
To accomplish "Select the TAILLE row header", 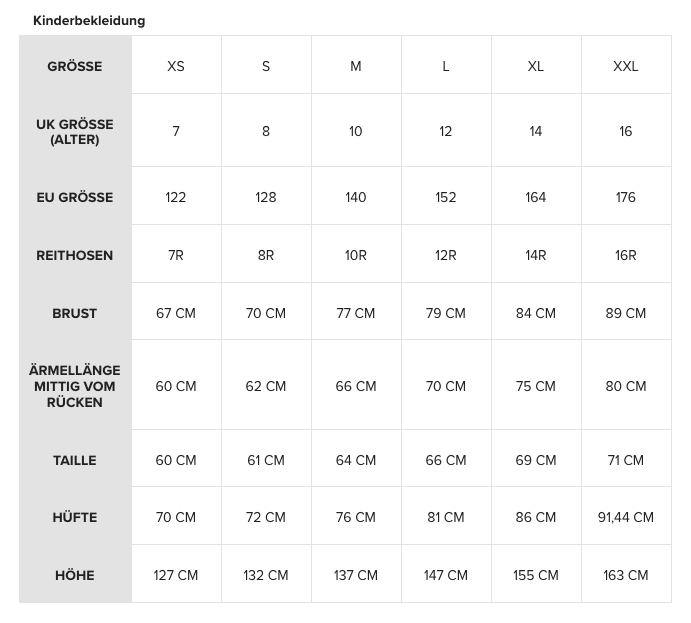I will click(x=75, y=460).
